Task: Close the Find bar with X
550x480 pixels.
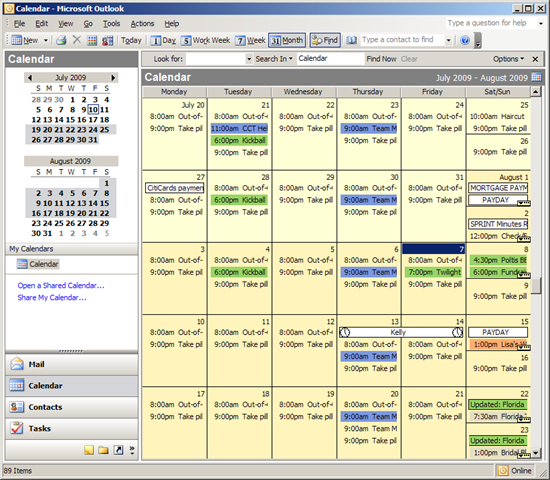Action: 535,59
